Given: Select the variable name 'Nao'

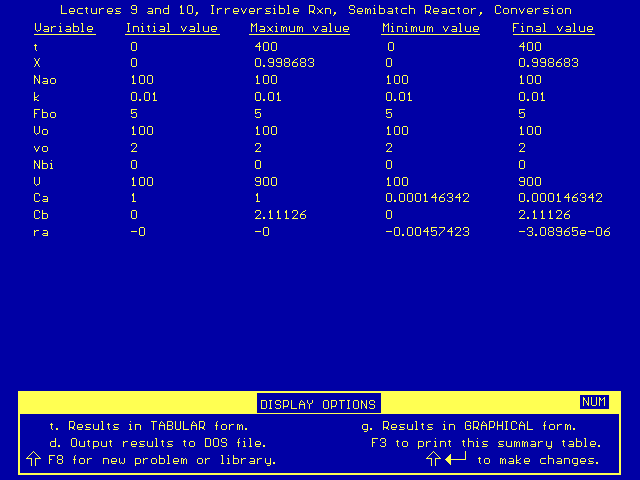Looking at the screenshot, I should (45, 79).
